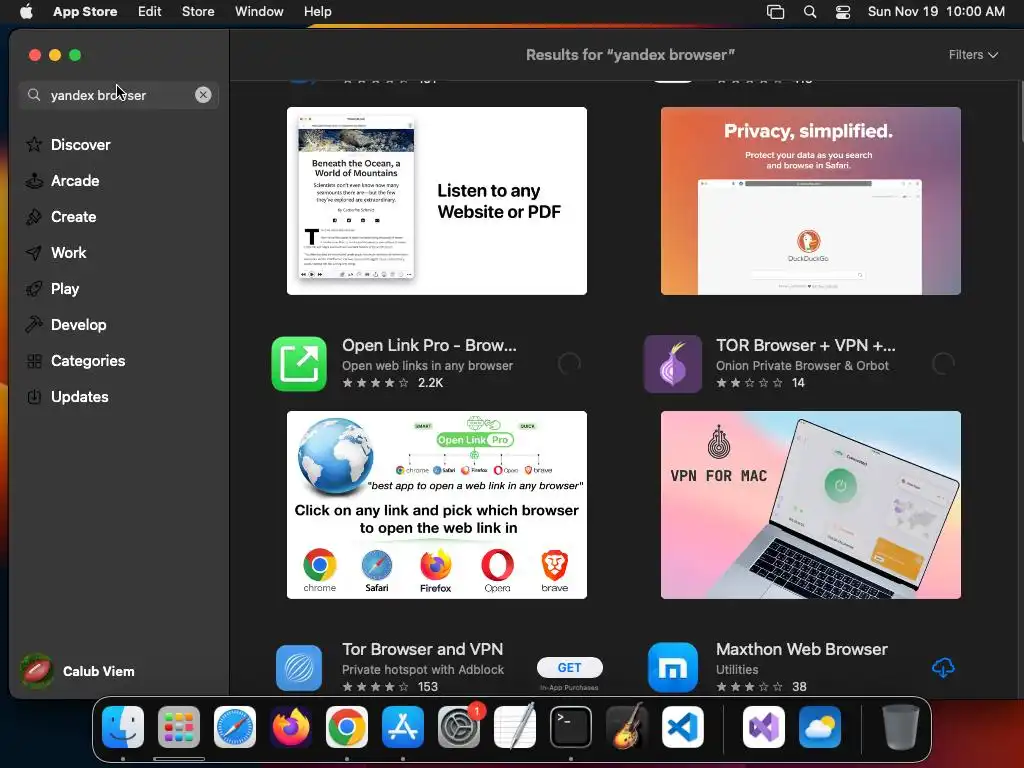Image resolution: width=1024 pixels, height=768 pixels.
Task: Click the date and time clock
Action: pos(936,12)
